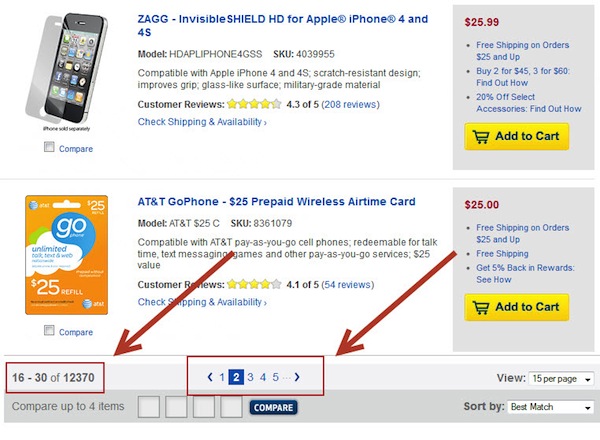Image resolution: width=600 pixels, height=440 pixels.
Task: Go to page 1 of results
Action: [222, 377]
